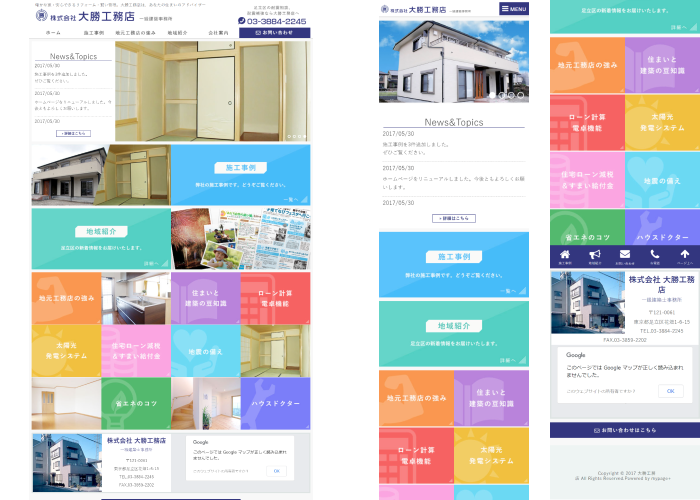
Task: Click the 03-3884-2245 phone number in desktop header
Action: [276, 21]
